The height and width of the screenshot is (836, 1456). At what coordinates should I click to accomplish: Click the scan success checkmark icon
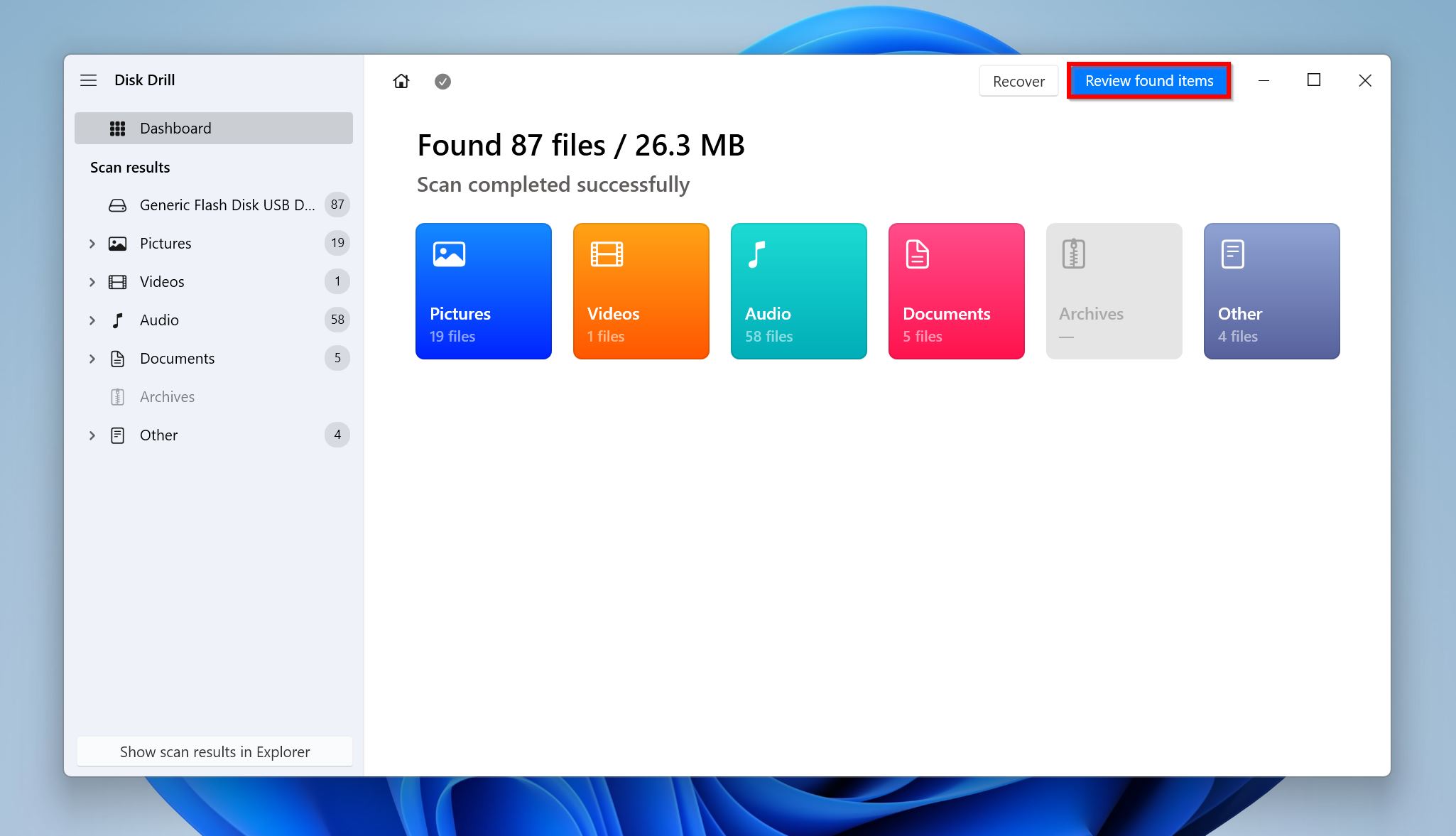click(x=442, y=80)
